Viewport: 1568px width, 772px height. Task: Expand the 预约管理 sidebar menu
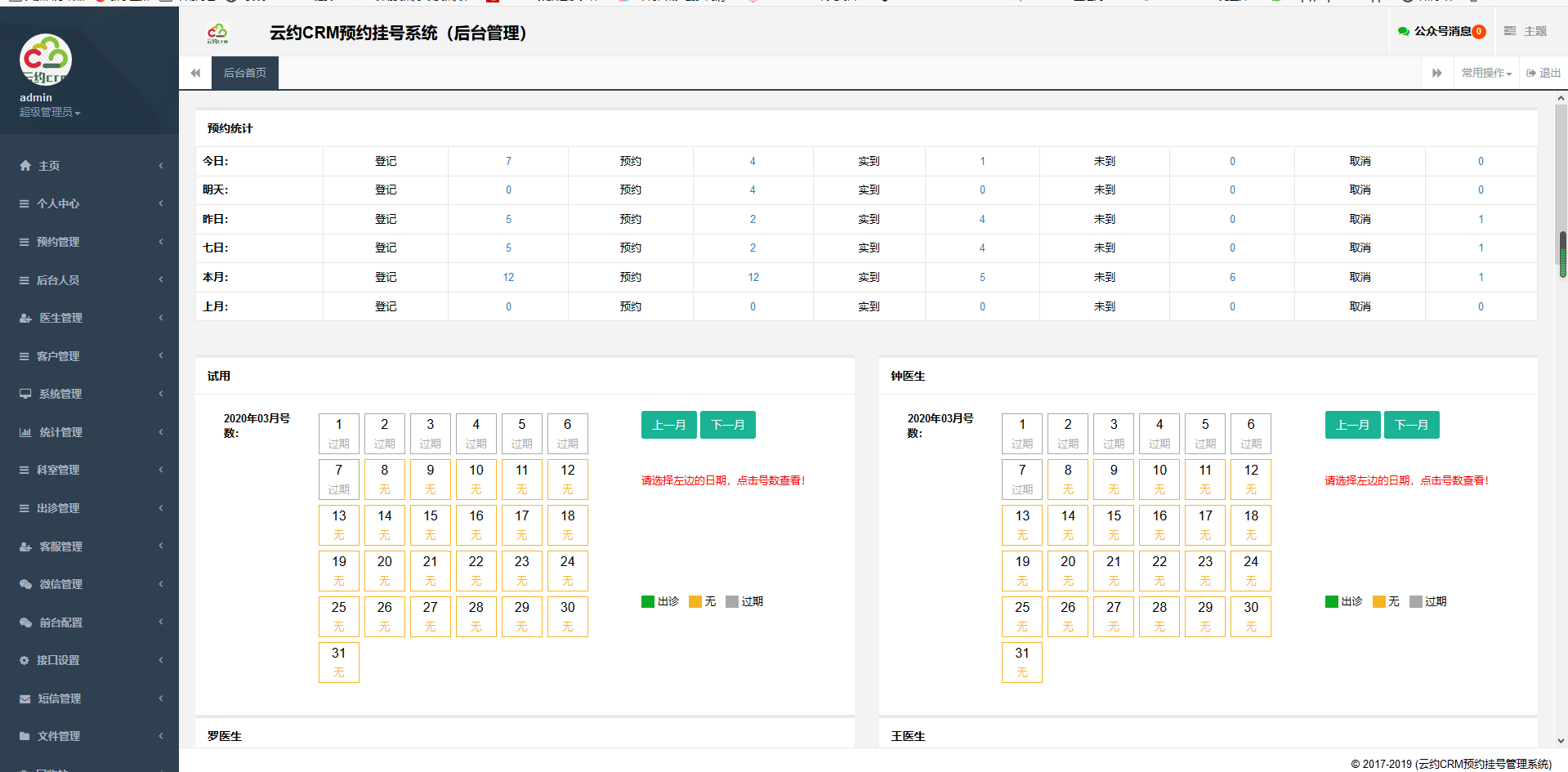coord(58,242)
